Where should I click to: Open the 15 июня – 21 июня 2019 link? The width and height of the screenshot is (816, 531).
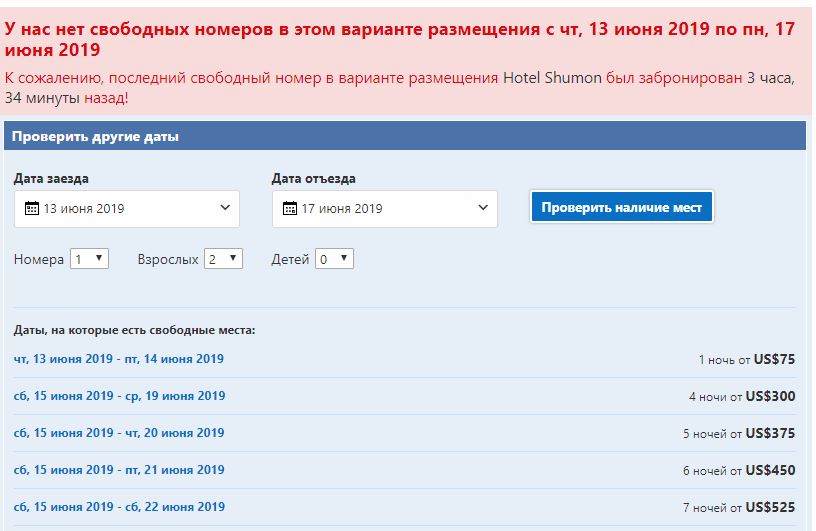(119, 470)
